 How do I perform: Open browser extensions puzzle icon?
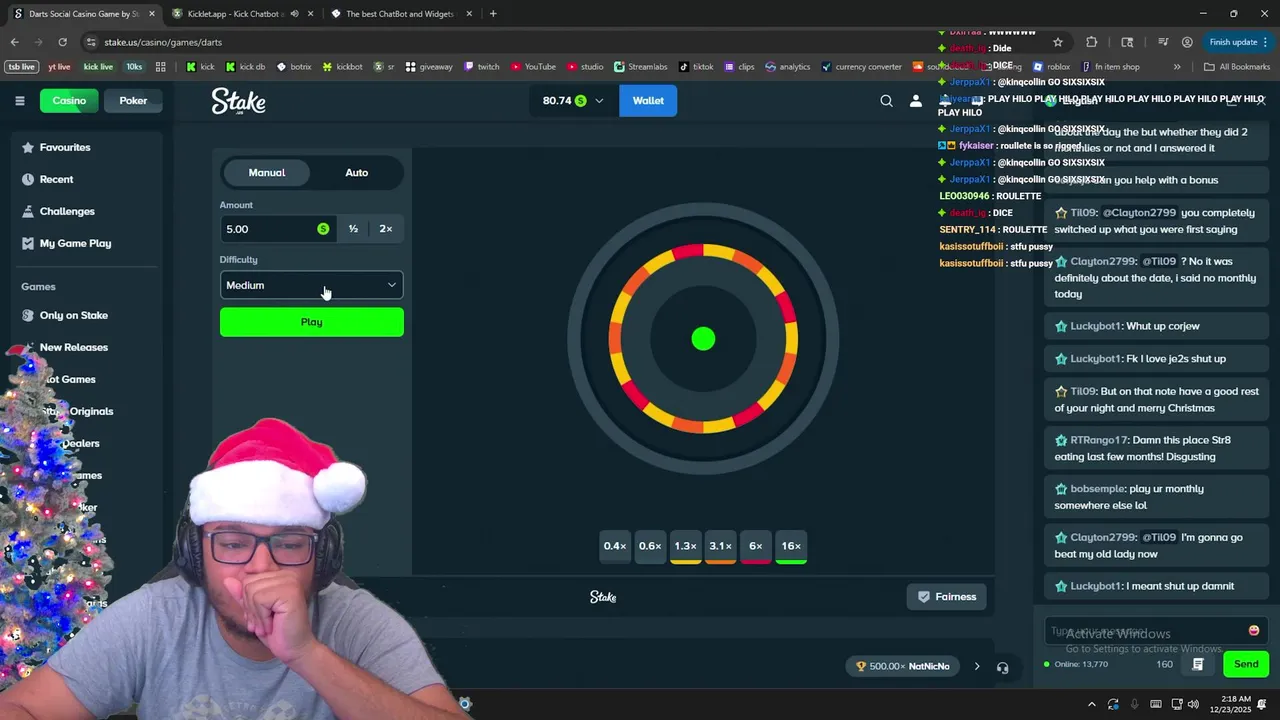click(x=1091, y=42)
